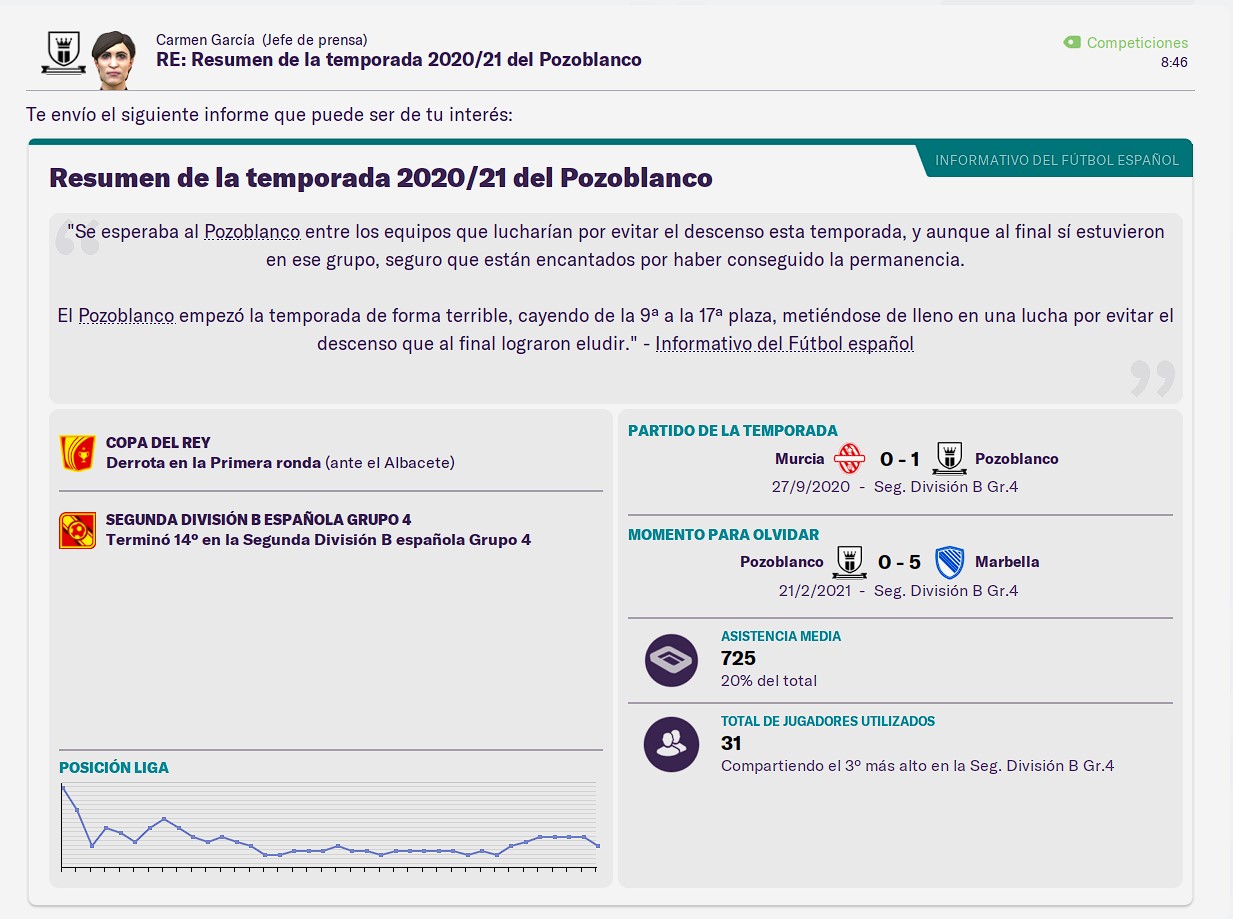The width and height of the screenshot is (1233, 919).
Task: Open first underlined Pozoblanco link in quote
Action: tap(252, 232)
